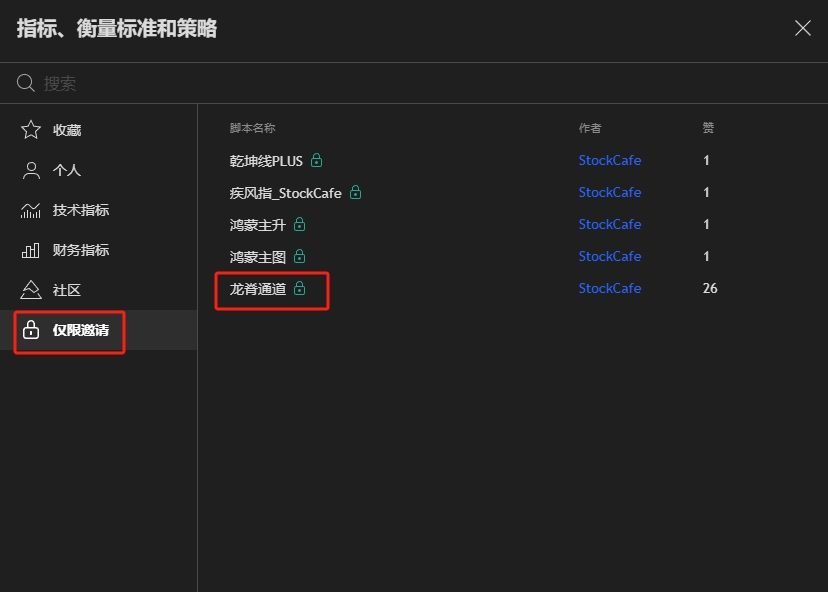Switch to the 社区 section
Viewport: 828px width, 592px height.
click(x=99, y=290)
